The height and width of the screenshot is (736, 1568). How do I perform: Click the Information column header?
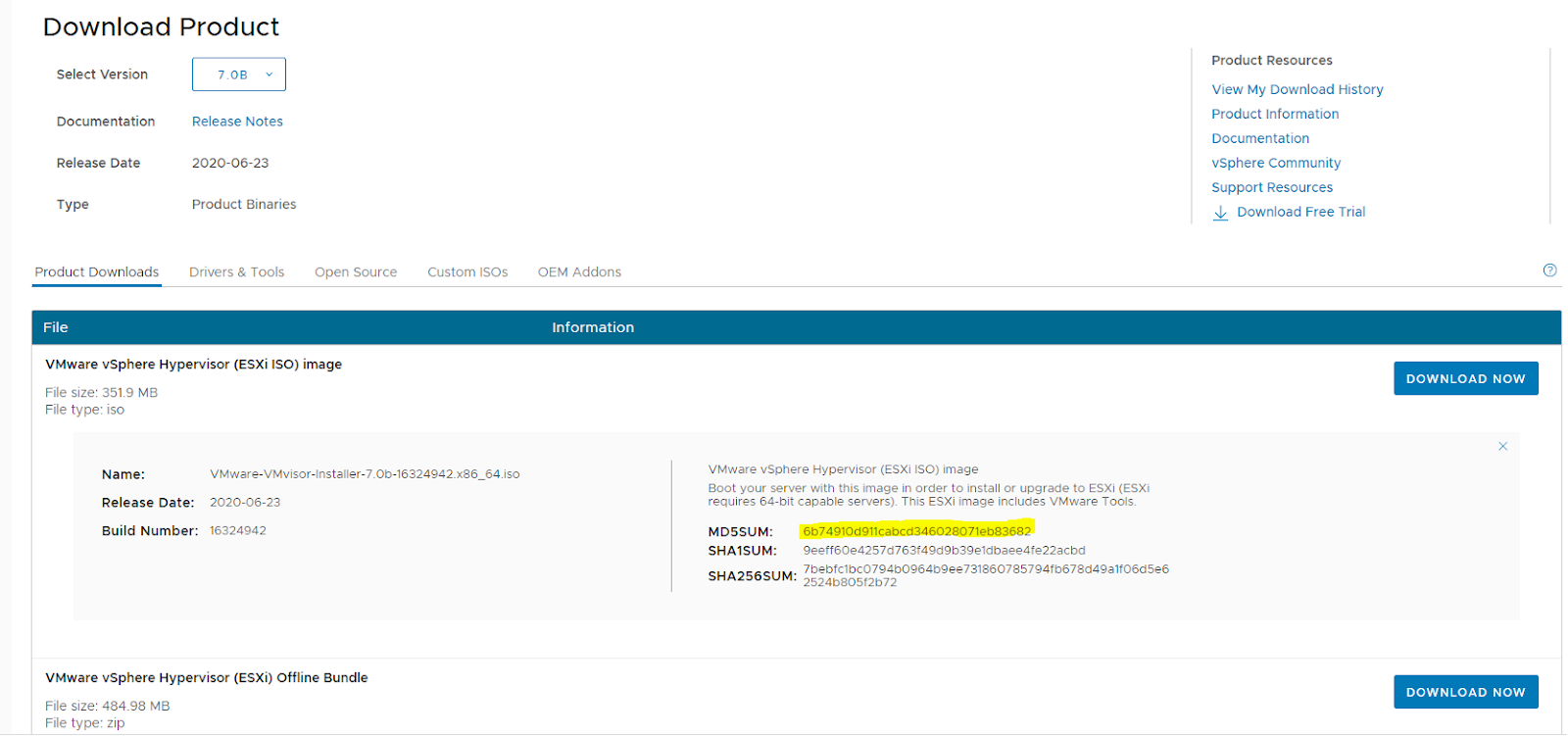point(593,327)
